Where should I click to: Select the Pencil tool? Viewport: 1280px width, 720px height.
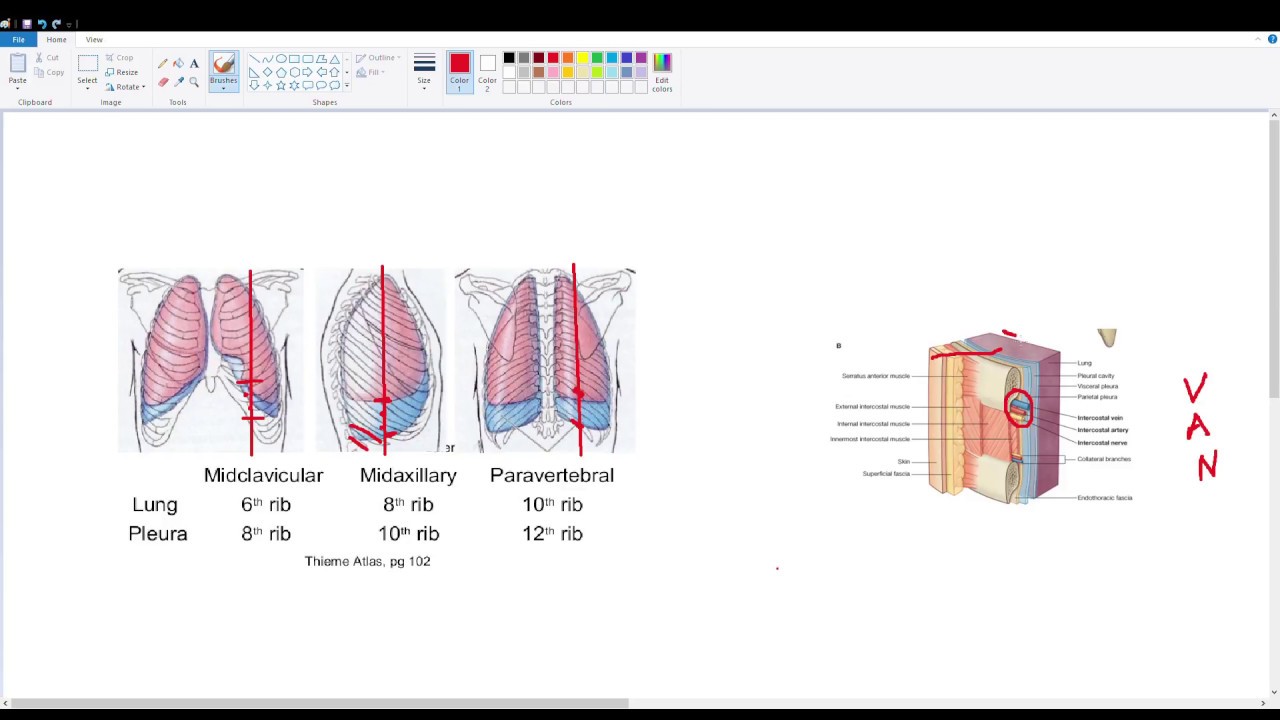click(162, 63)
